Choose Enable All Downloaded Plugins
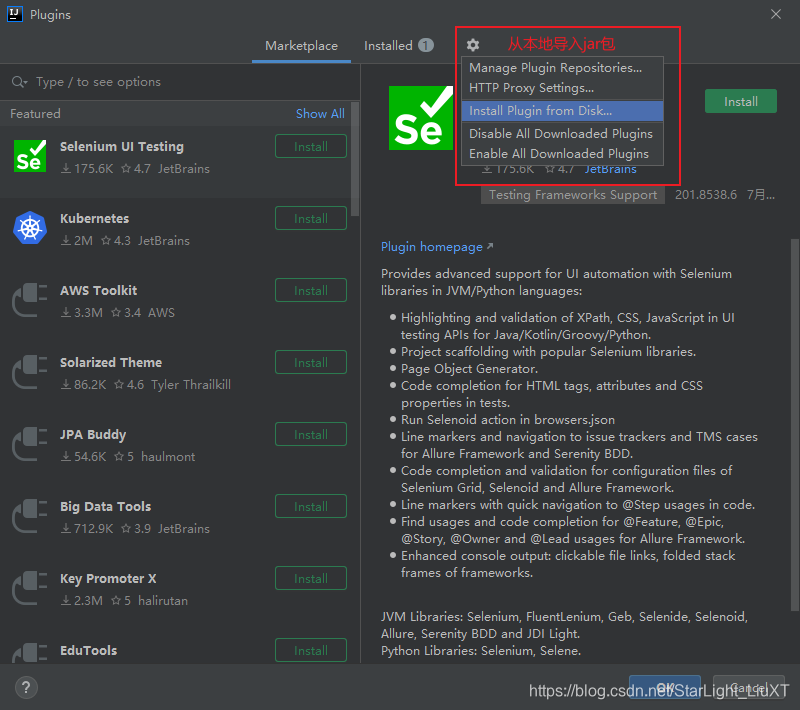This screenshot has width=800, height=710. click(x=562, y=154)
